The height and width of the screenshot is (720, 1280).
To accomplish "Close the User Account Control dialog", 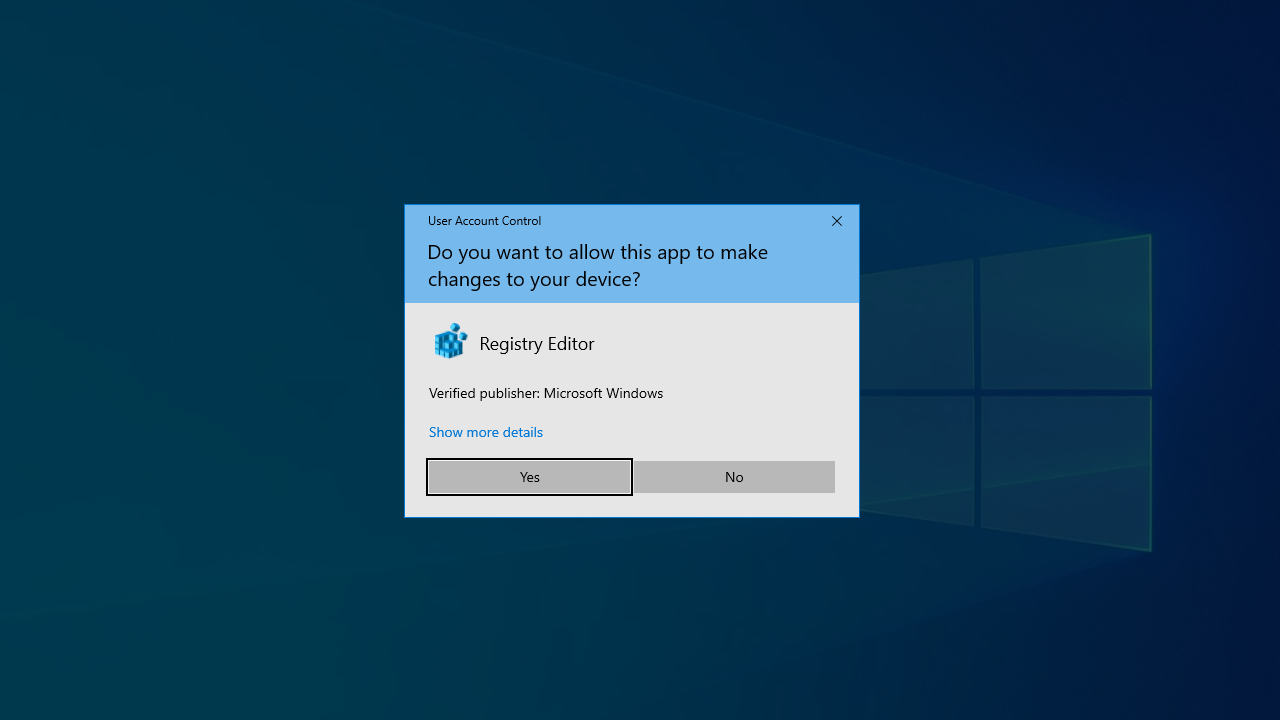I will coord(837,221).
